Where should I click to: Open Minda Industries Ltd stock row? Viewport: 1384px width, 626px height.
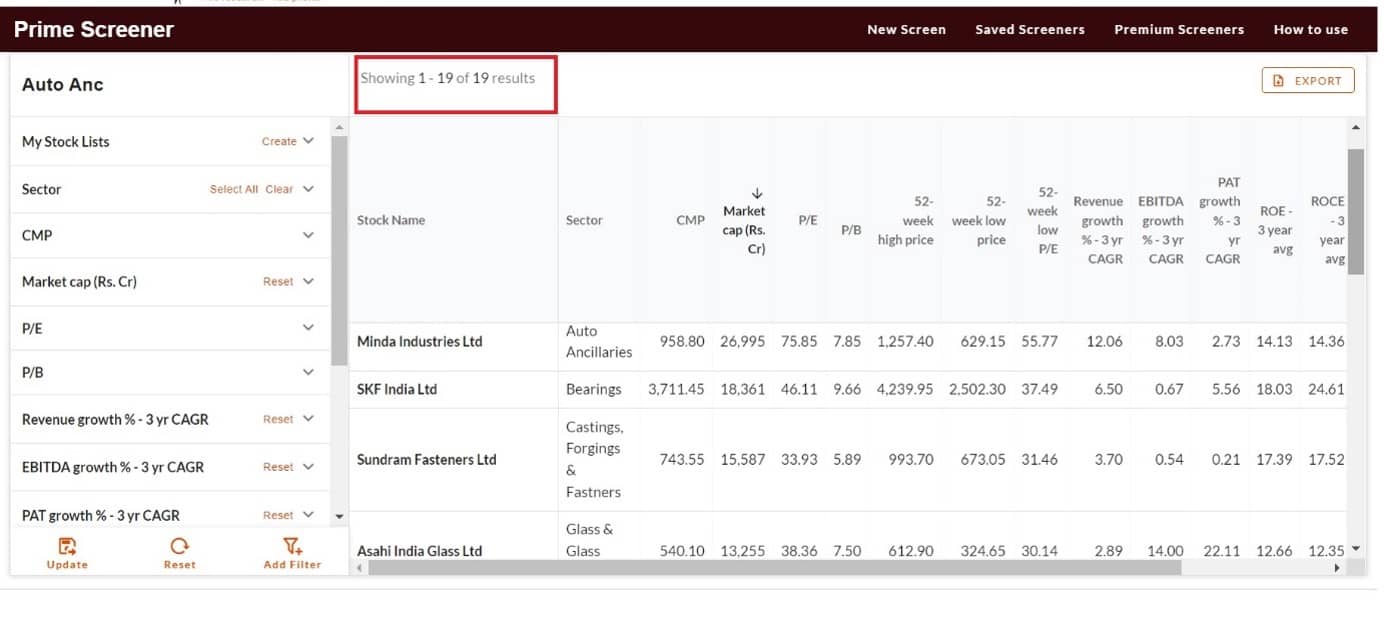(x=419, y=342)
